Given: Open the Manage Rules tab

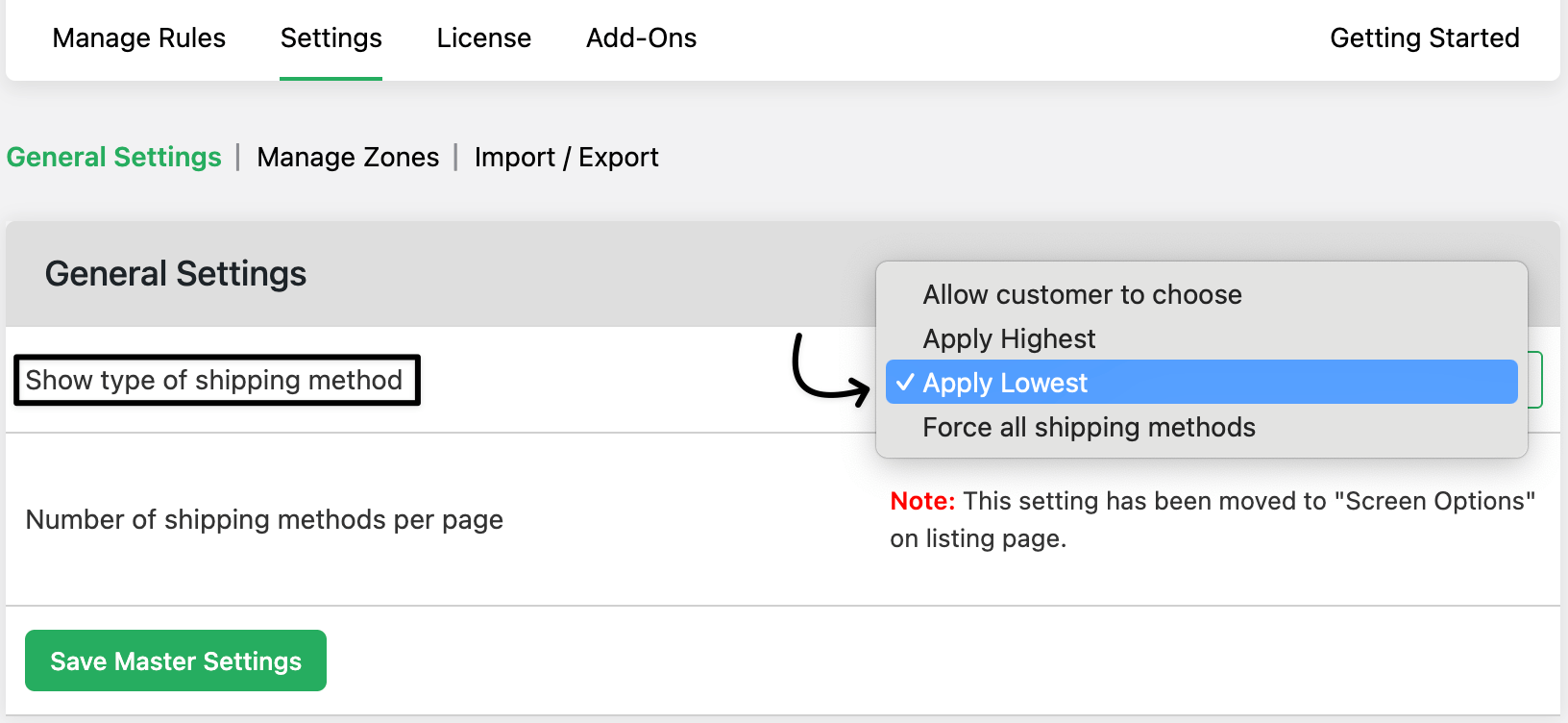Looking at the screenshot, I should pyautogui.click(x=139, y=38).
